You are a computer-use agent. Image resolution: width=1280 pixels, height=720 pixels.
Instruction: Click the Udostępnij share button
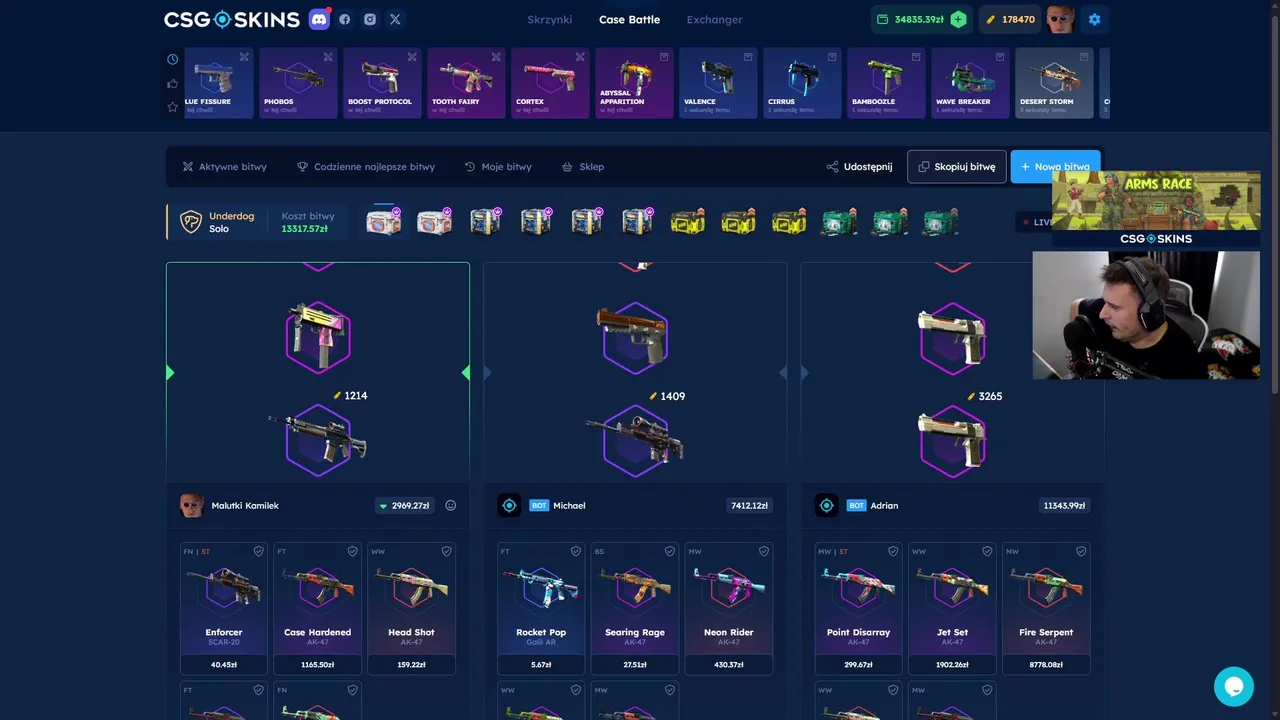coord(860,167)
